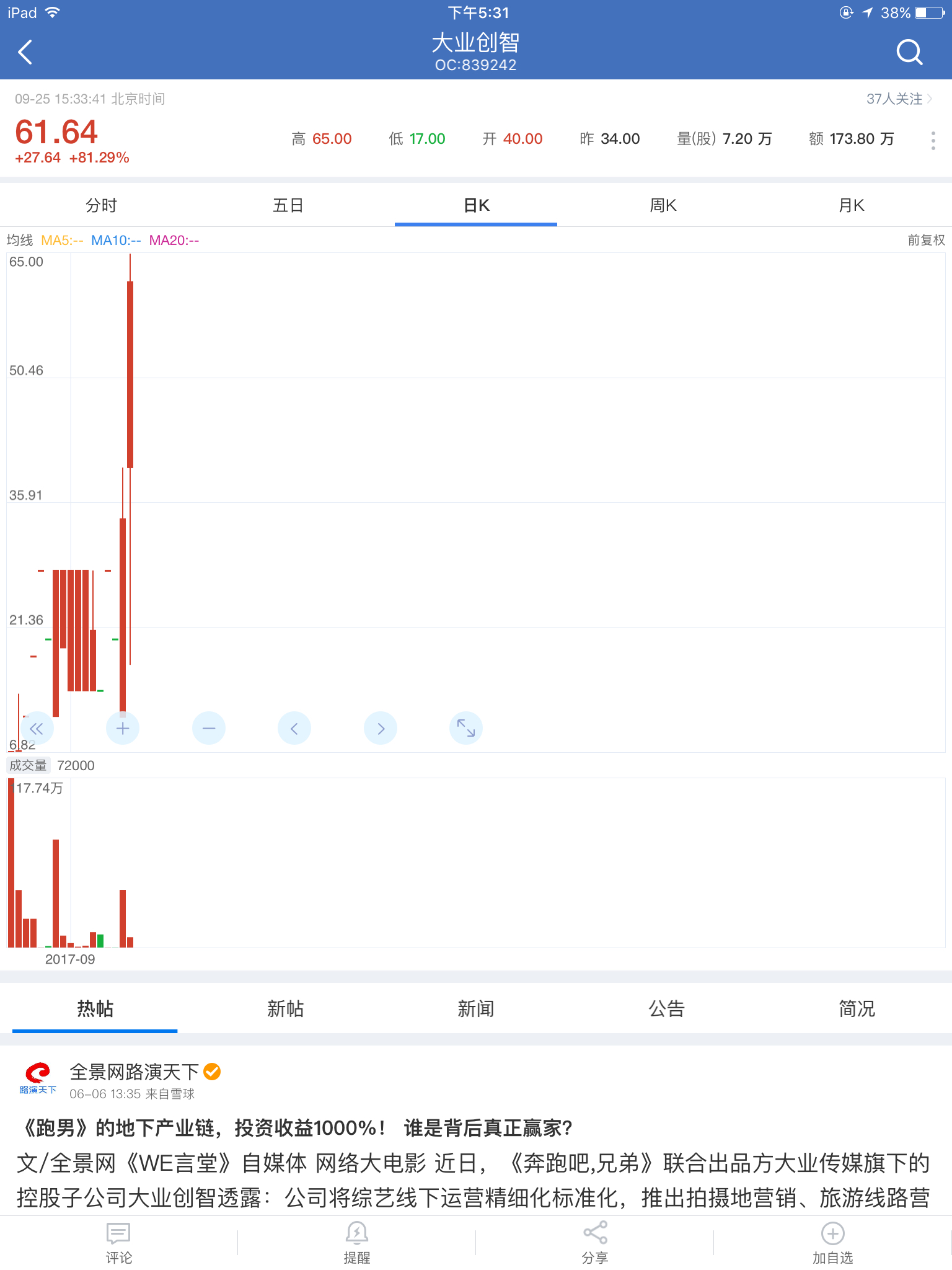Add stock via 加自选
The width and height of the screenshot is (952, 1270).
point(833,1243)
